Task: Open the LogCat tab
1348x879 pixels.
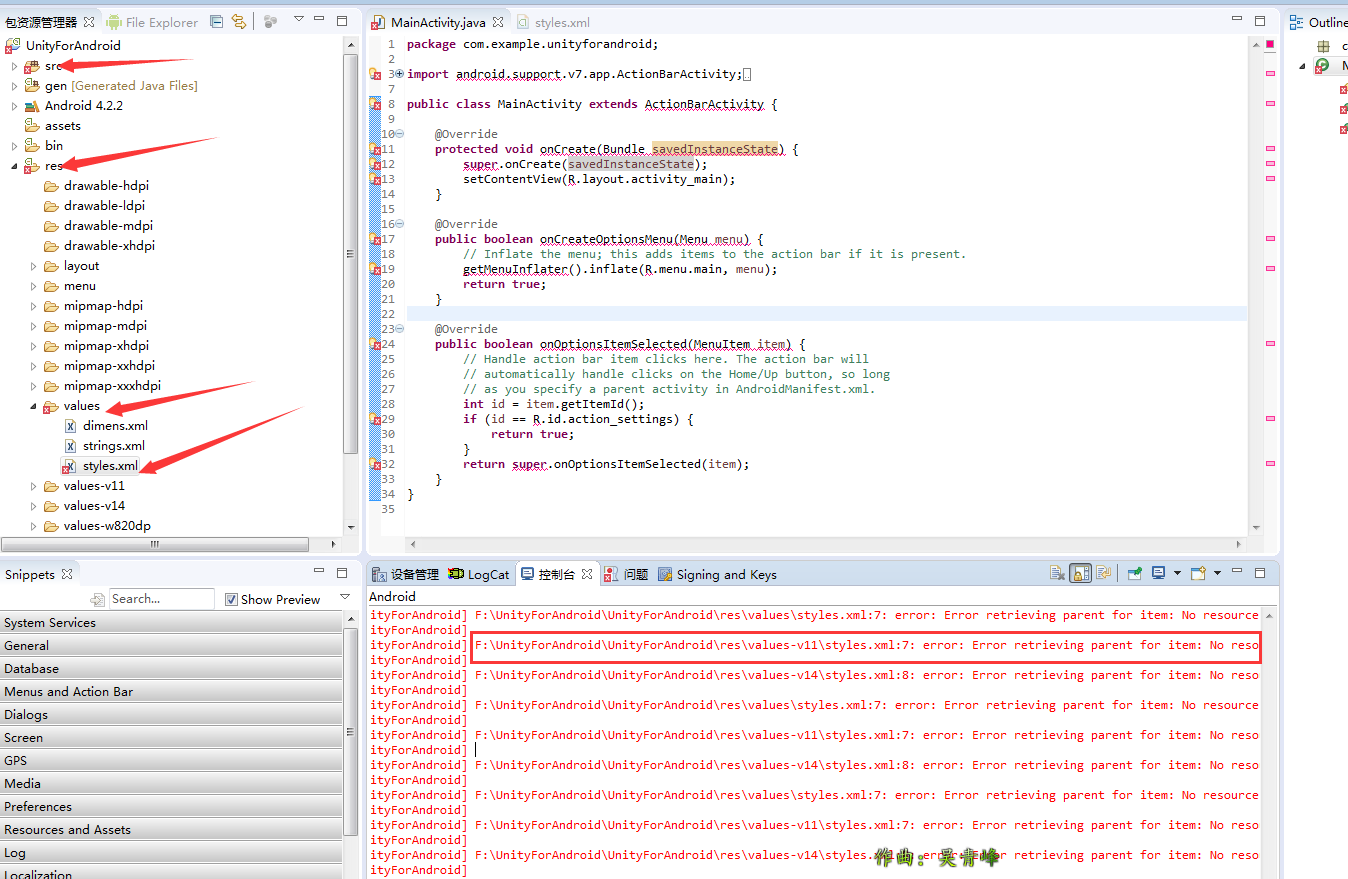Action: coord(479,574)
